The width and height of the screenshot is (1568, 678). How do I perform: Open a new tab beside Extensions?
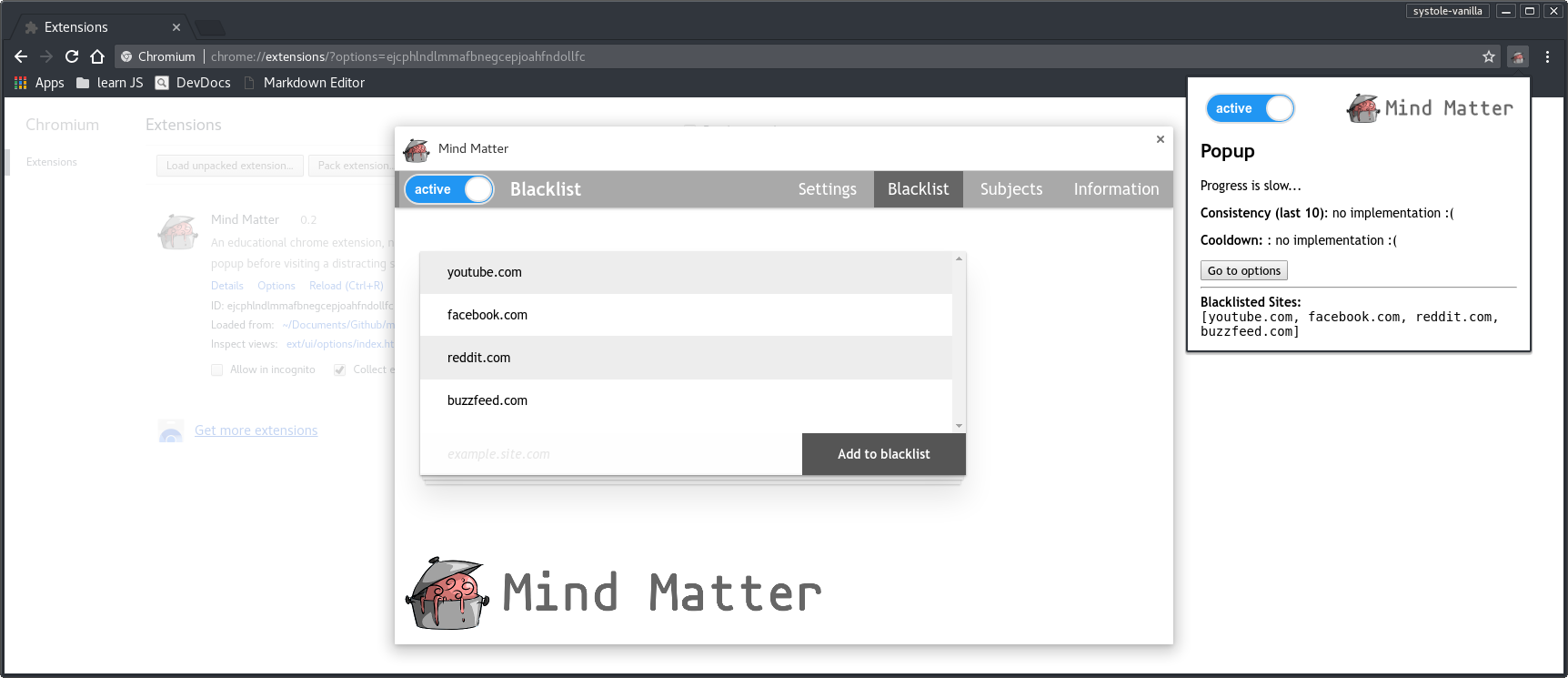click(210, 27)
